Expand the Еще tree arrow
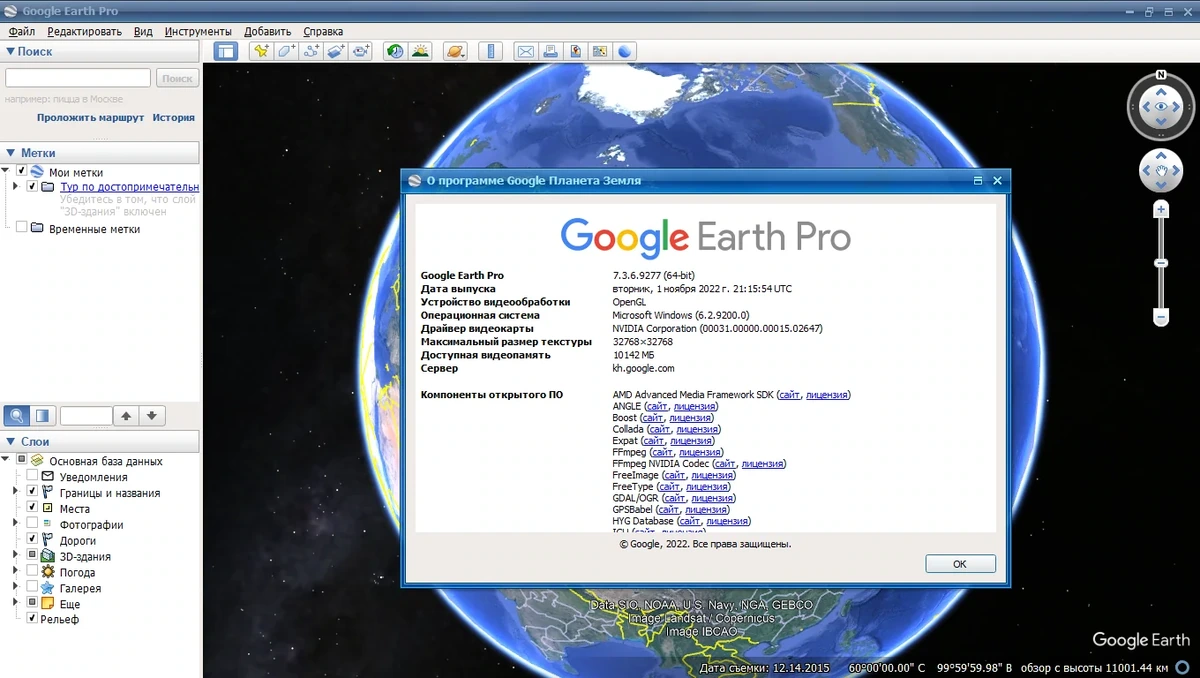The height and width of the screenshot is (678, 1200). 15,604
